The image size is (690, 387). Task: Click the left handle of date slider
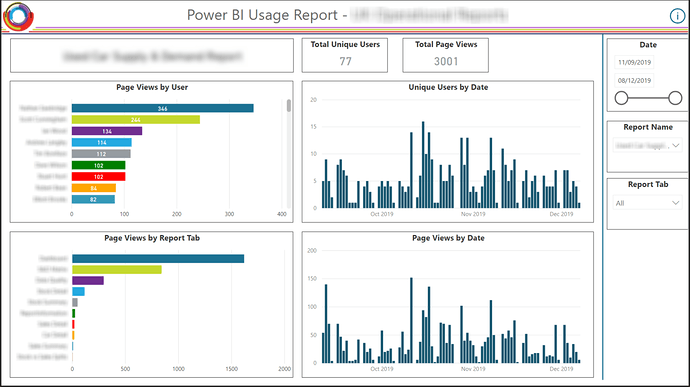621,98
